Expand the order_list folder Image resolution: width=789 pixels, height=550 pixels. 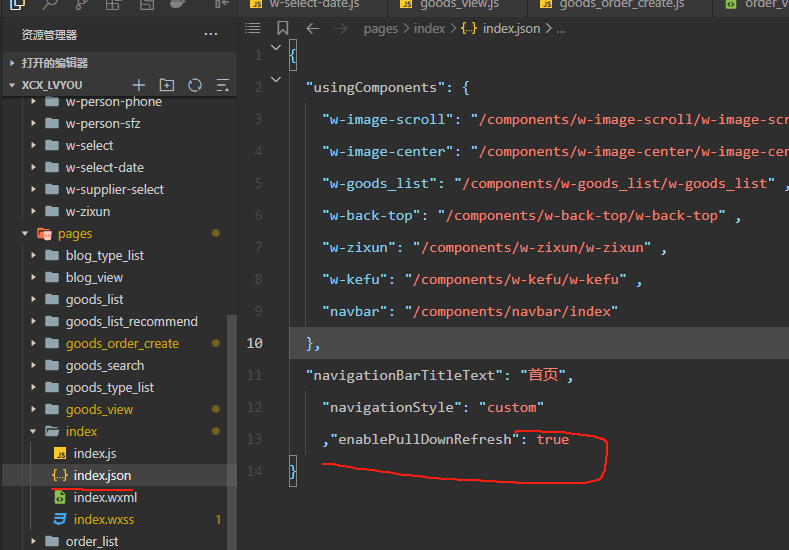pyautogui.click(x=92, y=541)
